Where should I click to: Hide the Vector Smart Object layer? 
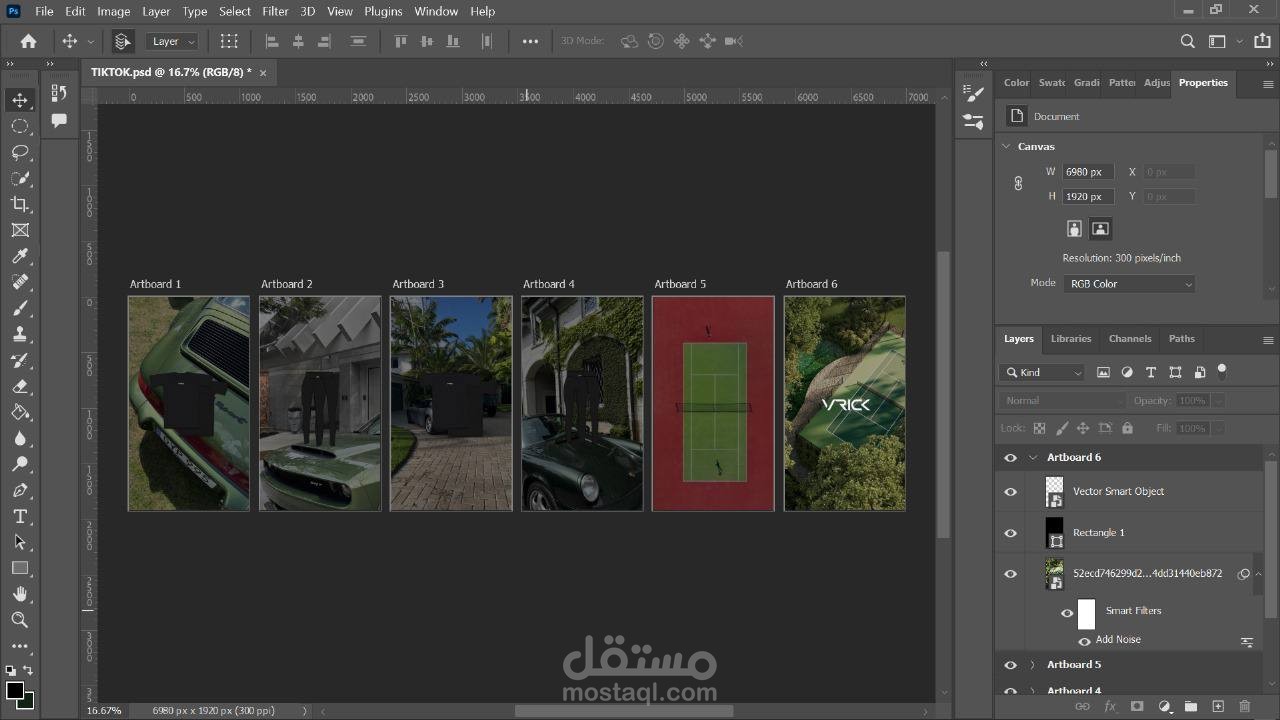pos(1010,492)
